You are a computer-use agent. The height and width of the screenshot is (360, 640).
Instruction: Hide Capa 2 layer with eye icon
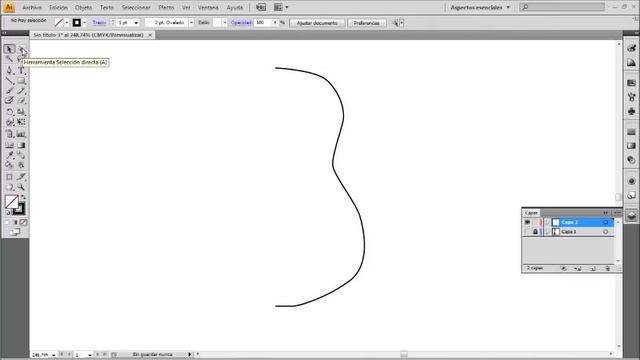527,222
